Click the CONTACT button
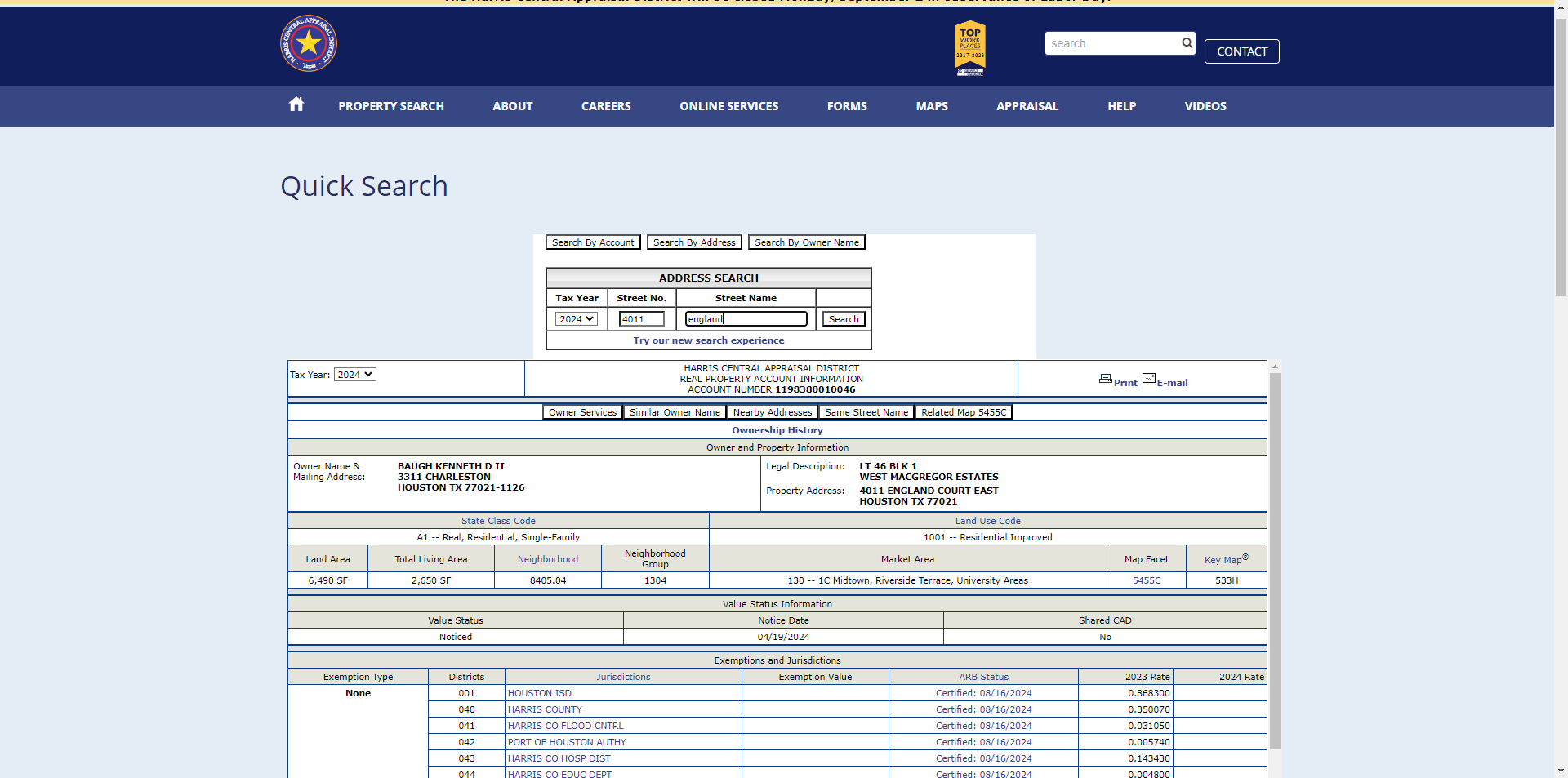The image size is (1568, 778). [1242, 51]
